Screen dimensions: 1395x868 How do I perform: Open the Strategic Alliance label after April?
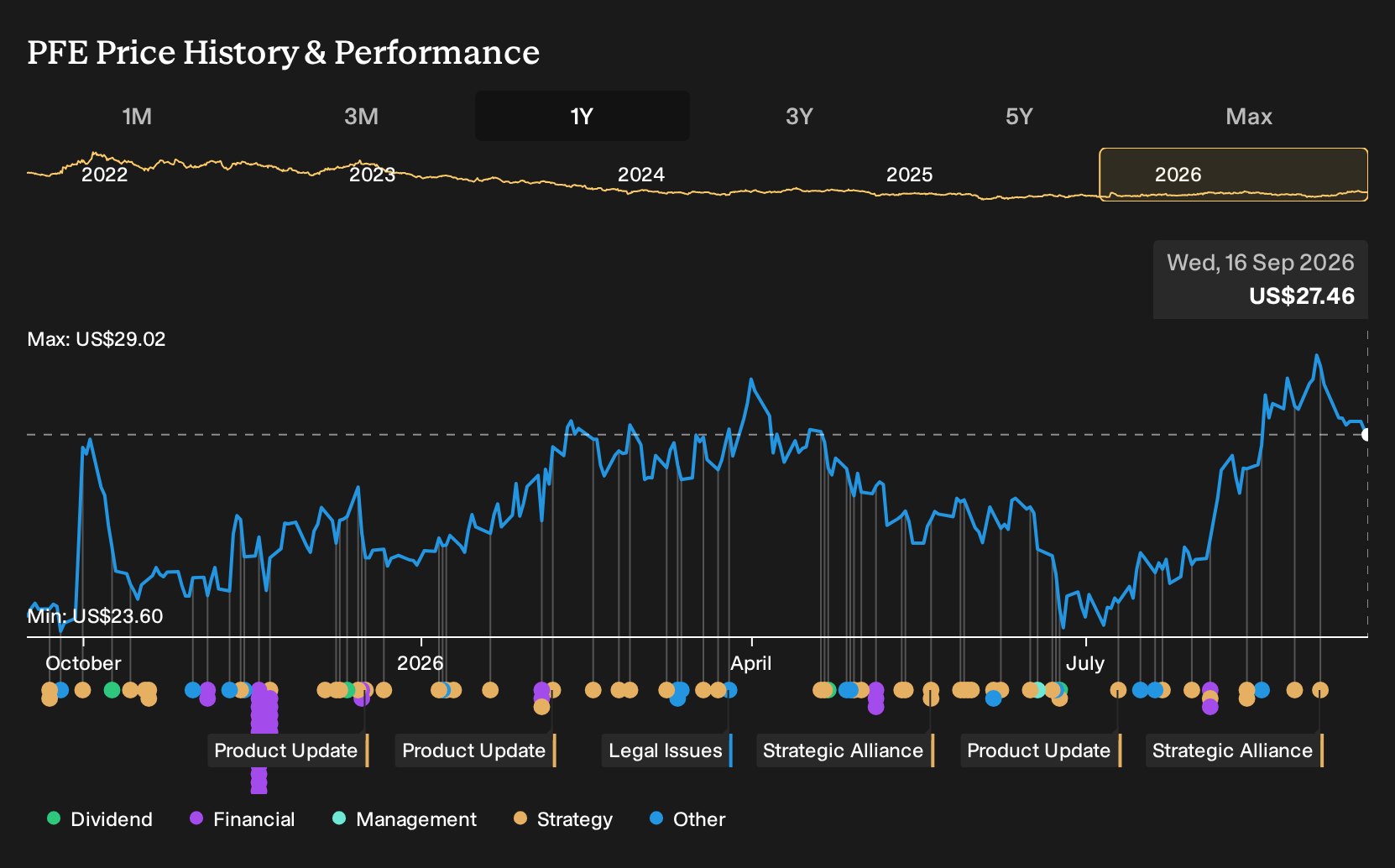[x=845, y=750]
